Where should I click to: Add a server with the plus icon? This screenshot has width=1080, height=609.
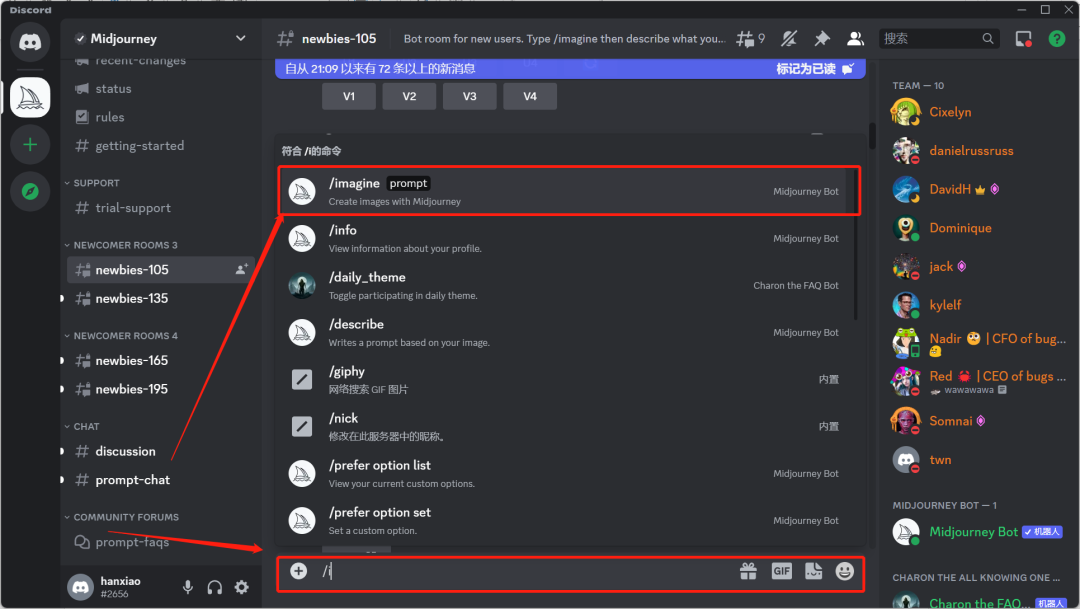click(30, 145)
